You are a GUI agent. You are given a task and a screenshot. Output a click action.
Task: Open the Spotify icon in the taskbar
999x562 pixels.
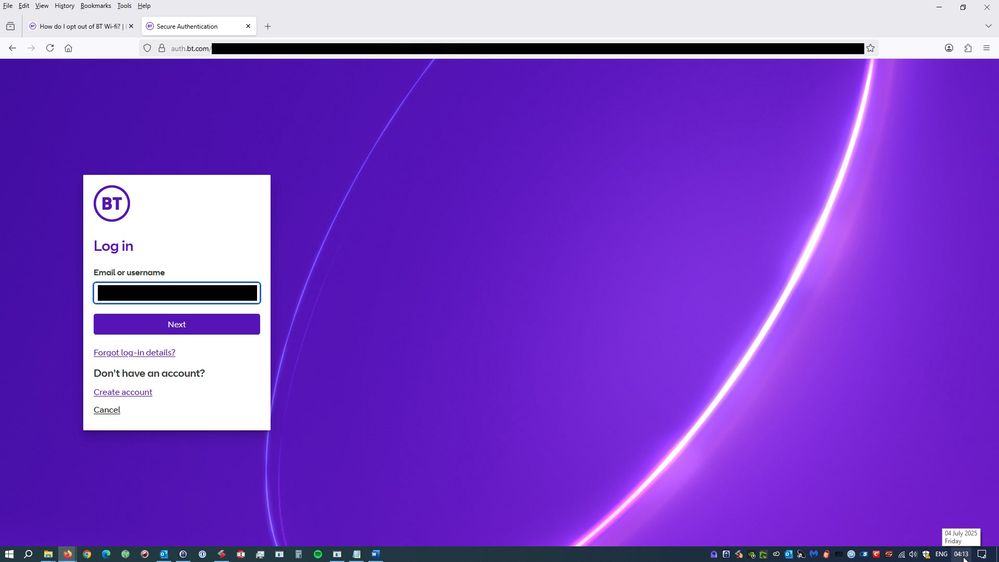point(318,554)
